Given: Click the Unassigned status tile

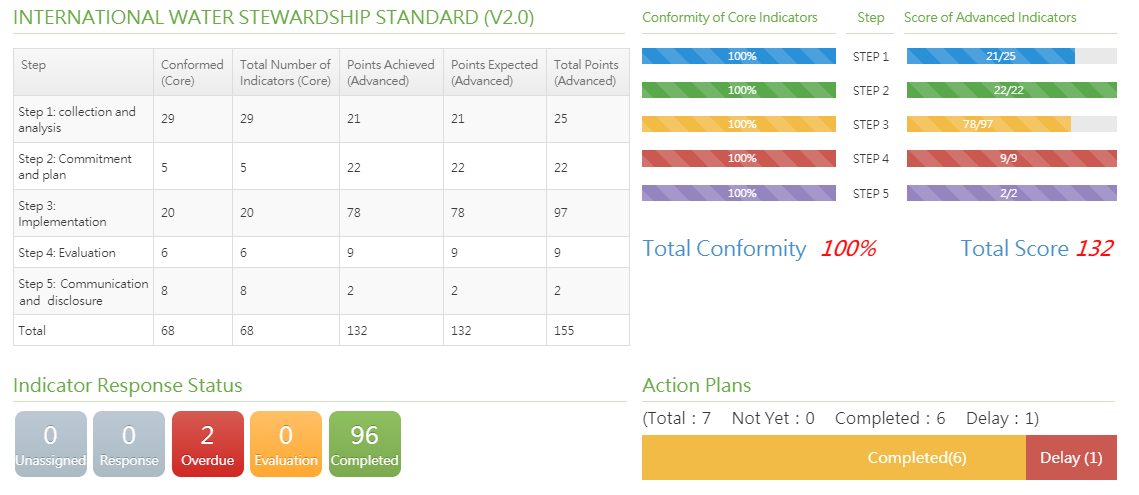Looking at the screenshot, I should 50,444.
